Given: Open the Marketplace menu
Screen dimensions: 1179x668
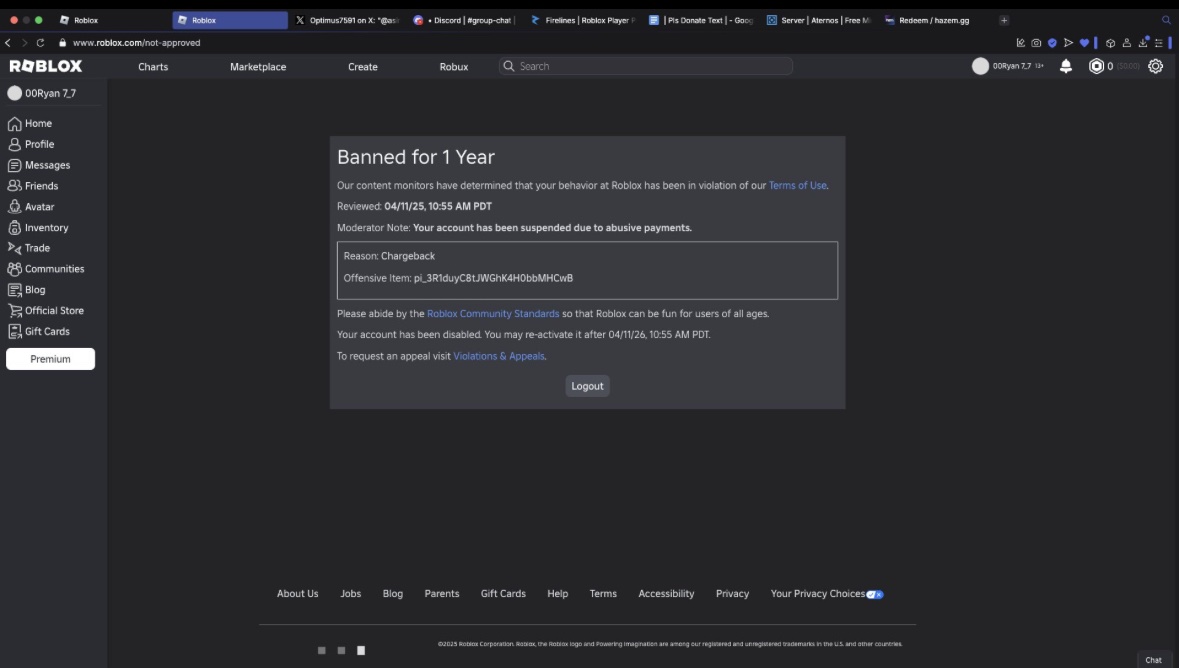Looking at the screenshot, I should (258, 67).
